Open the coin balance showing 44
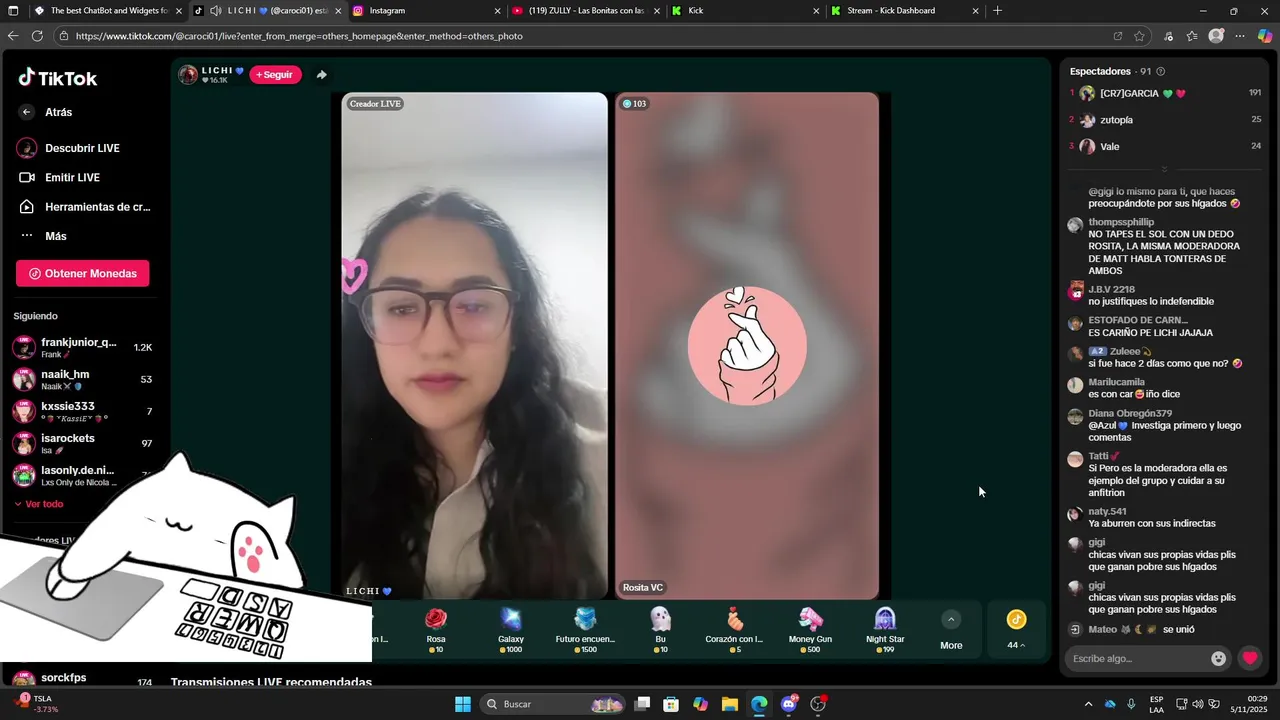The image size is (1280, 720). (1016, 630)
